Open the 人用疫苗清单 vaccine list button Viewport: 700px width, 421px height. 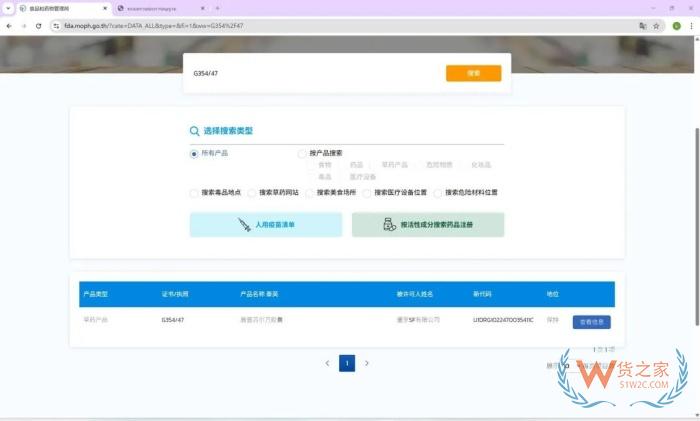click(x=266, y=225)
